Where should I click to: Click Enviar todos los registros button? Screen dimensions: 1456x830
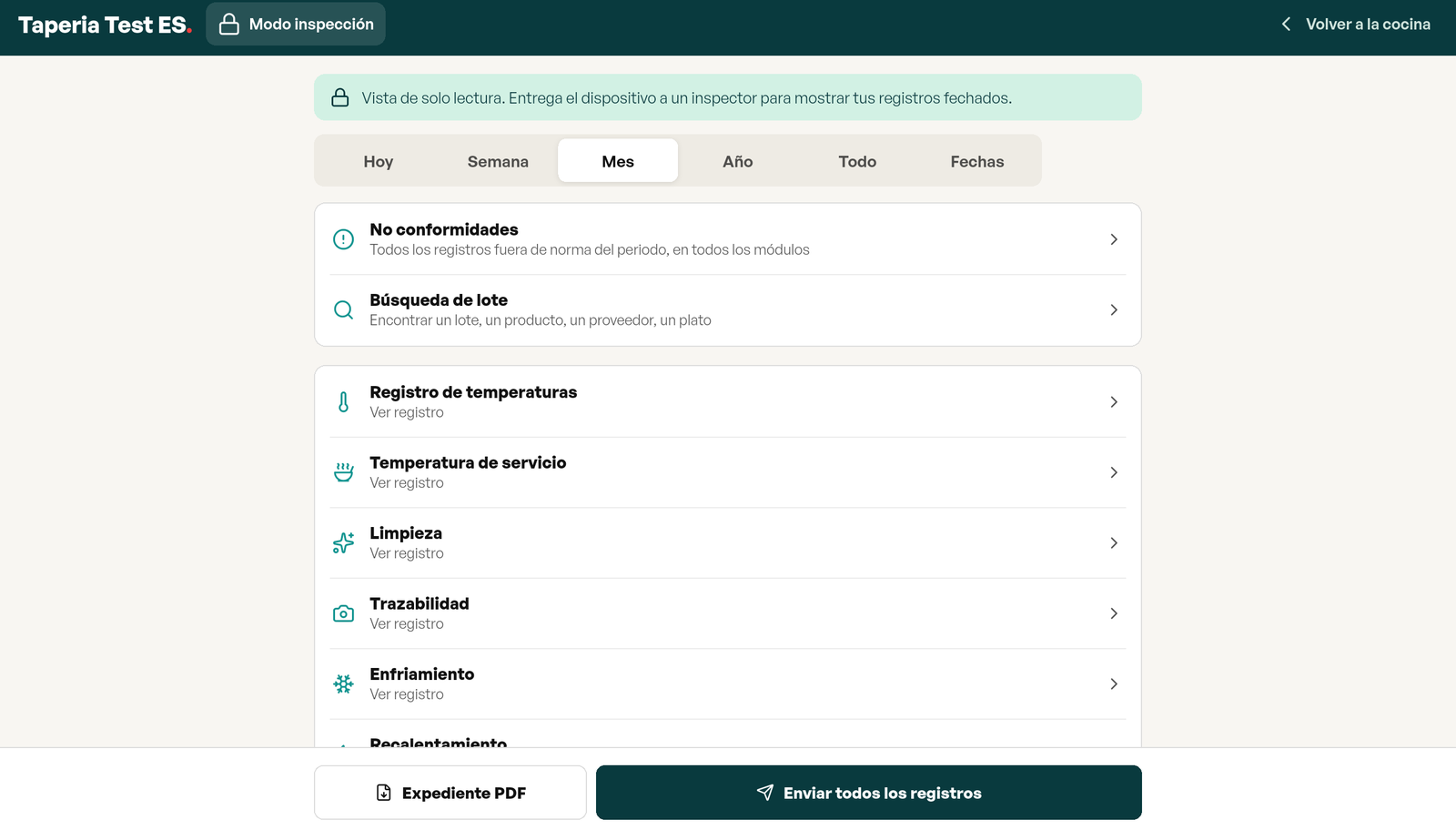(x=869, y=793)
